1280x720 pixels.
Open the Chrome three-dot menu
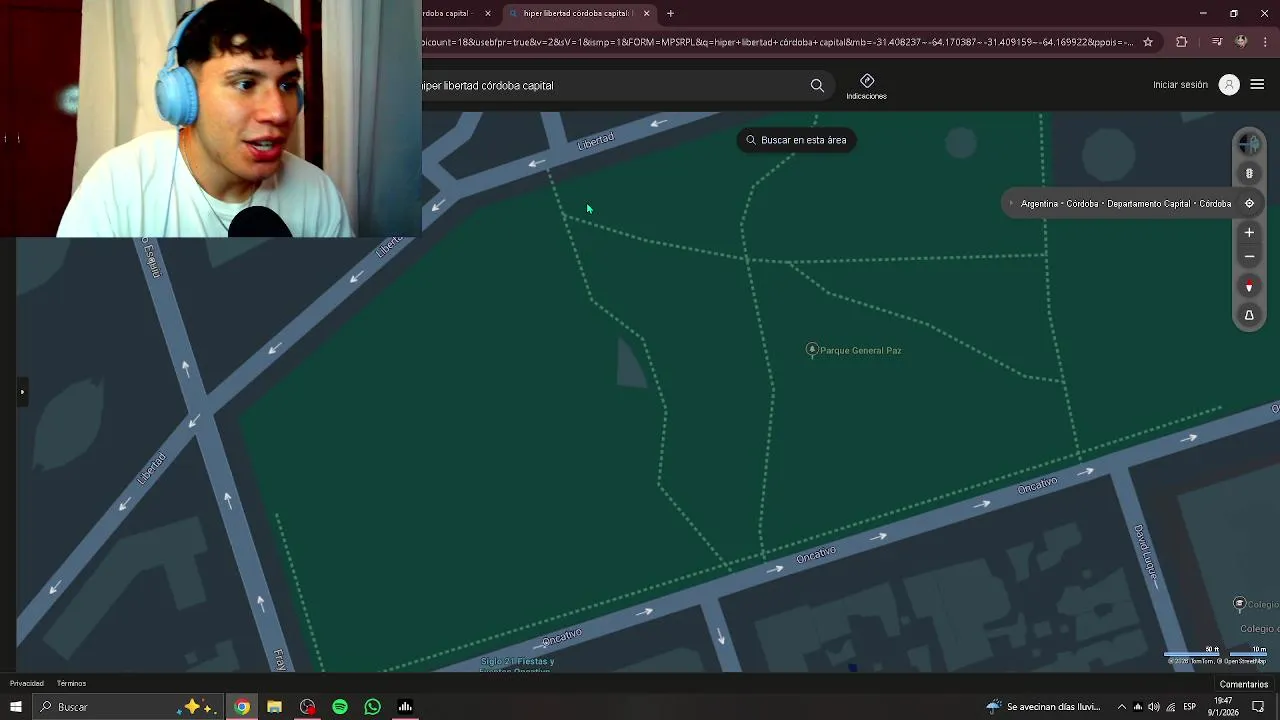click(x=1266, y=42)
